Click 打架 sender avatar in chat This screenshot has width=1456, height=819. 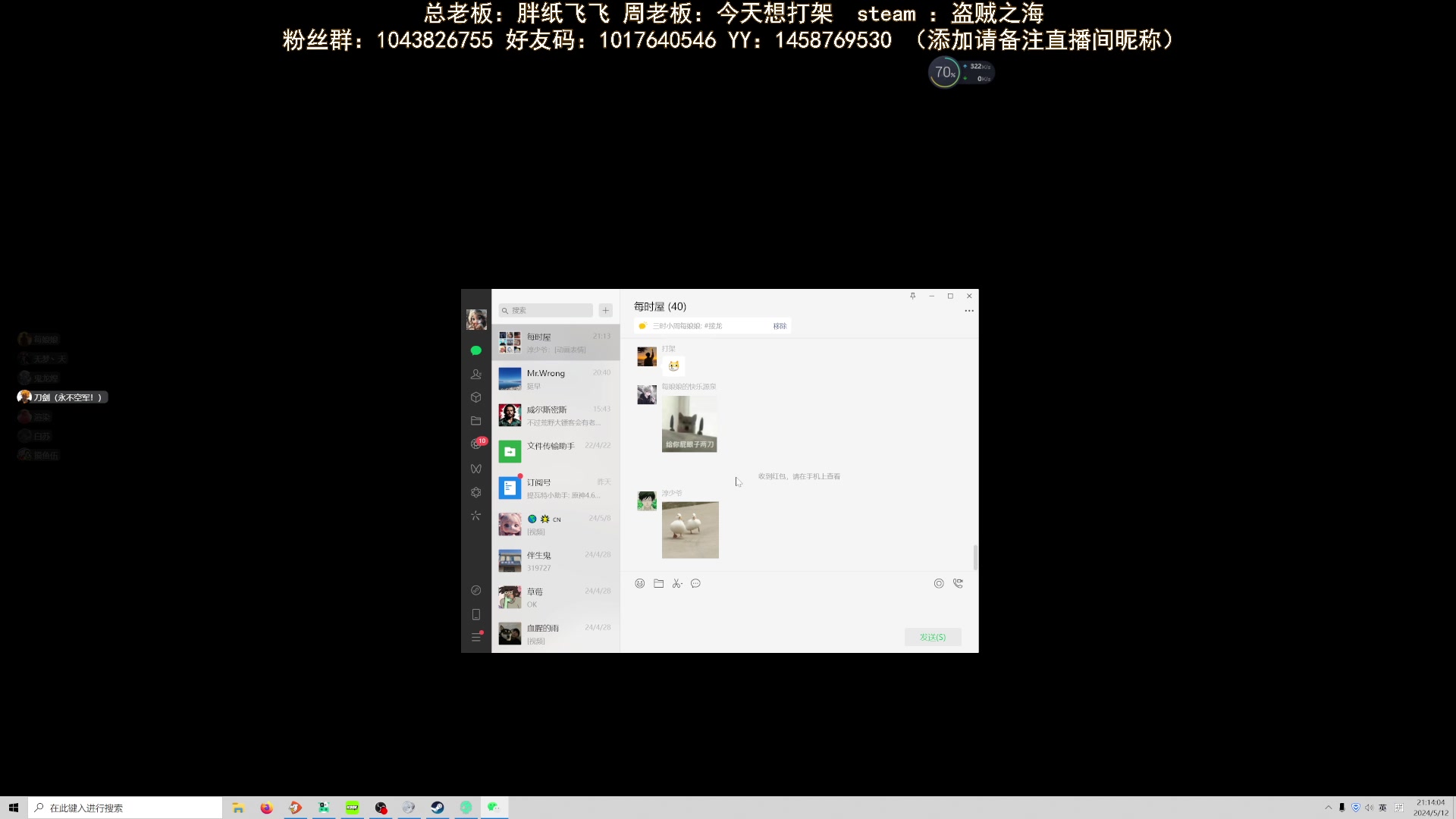pos(647,356)
